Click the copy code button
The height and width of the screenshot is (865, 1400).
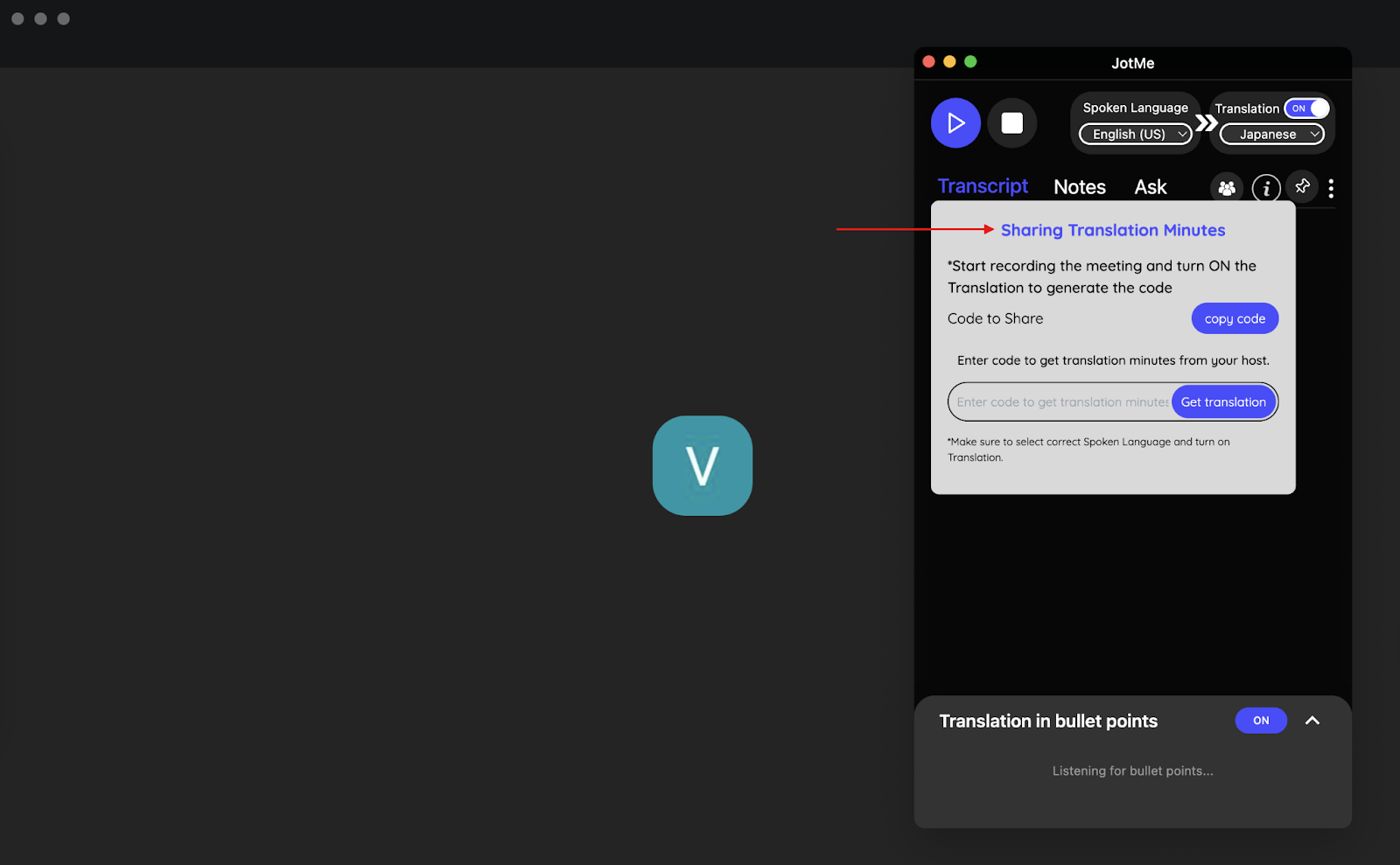click(x=1235, y=318)
